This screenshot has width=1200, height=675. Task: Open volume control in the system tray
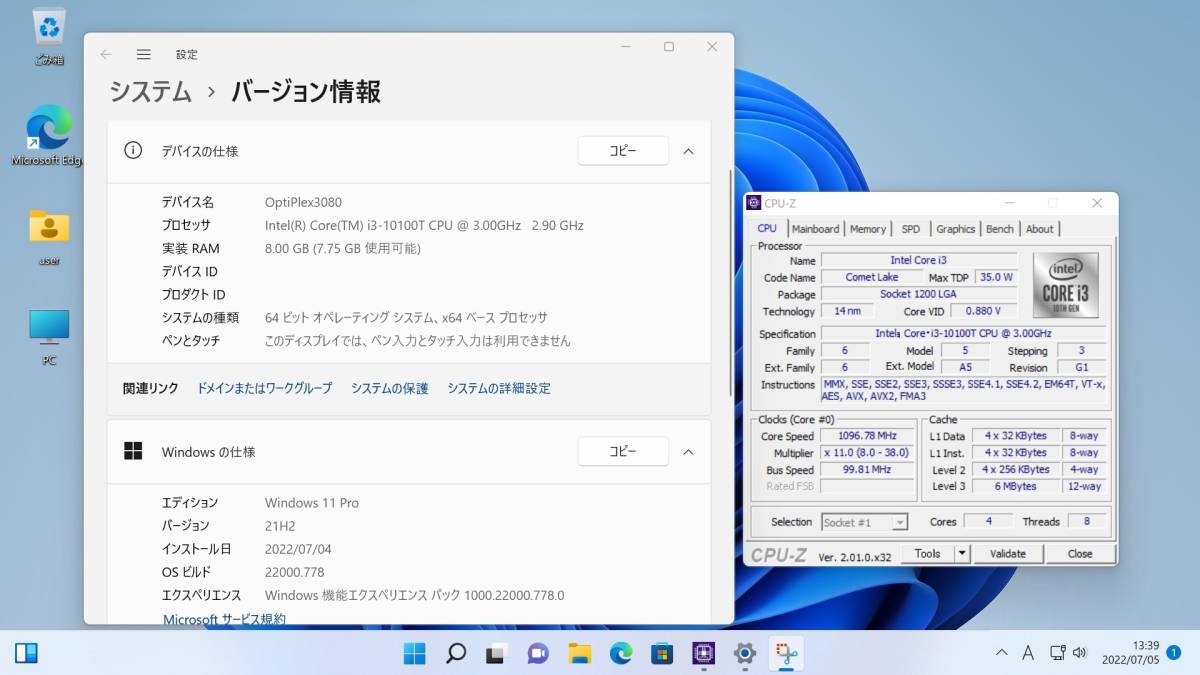coord(1080,653)
